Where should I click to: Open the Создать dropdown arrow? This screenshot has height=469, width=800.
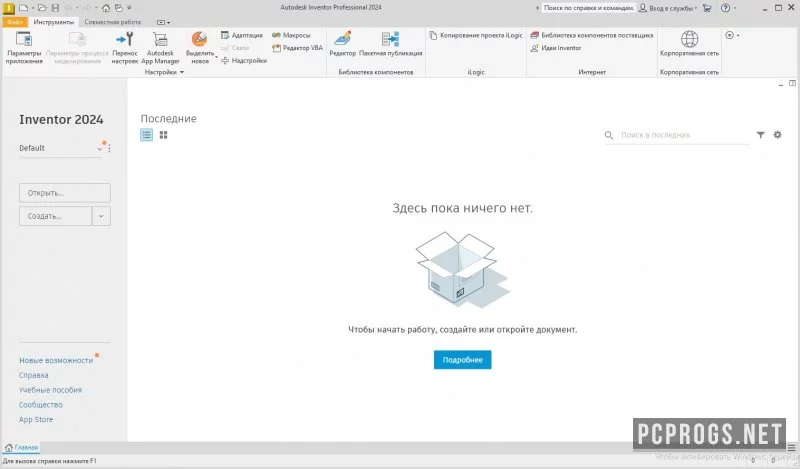click(x=101, y=216)
